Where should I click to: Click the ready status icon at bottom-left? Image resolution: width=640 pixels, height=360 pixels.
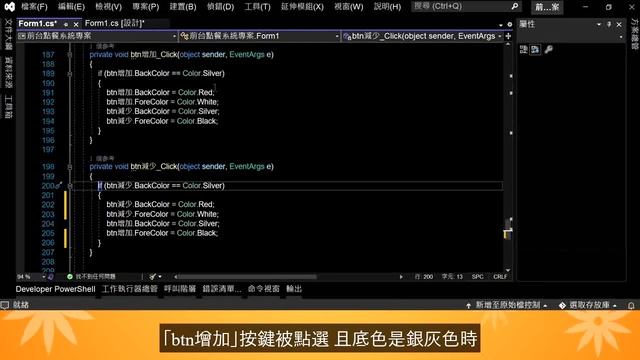click(x=4, y=305)
